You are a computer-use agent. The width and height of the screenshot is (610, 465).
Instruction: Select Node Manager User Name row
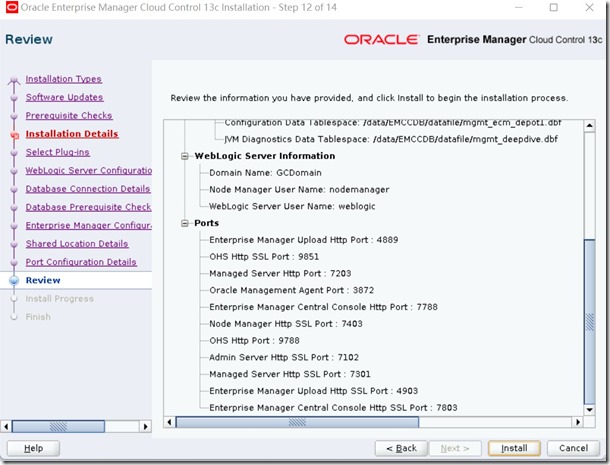(x=299, y=190)
